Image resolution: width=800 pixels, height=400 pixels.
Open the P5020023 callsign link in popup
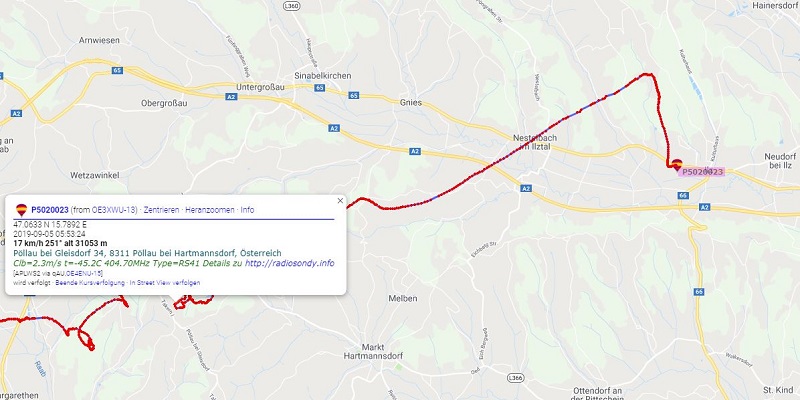pos(50,210)
